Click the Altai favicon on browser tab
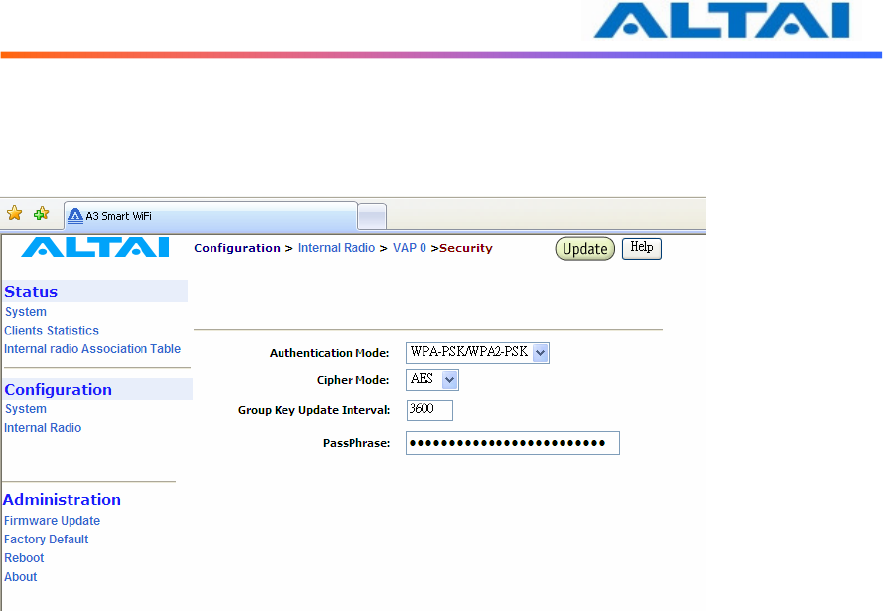The image size is (883, 611). pos(75,216)
